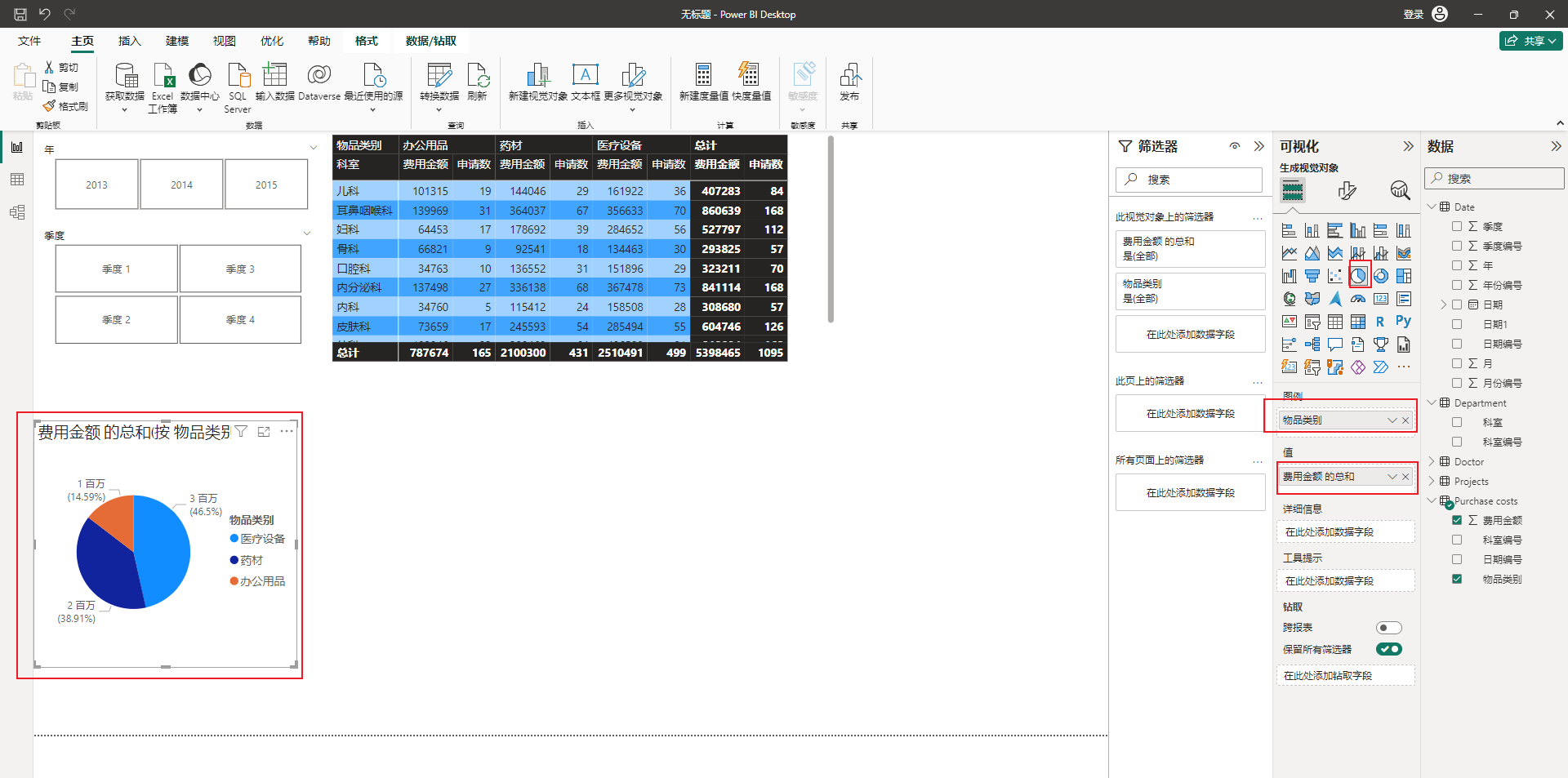The width and height of the screenshot is (1568, 778).
Task: Click the save icon in title bar
Action: 20,14
